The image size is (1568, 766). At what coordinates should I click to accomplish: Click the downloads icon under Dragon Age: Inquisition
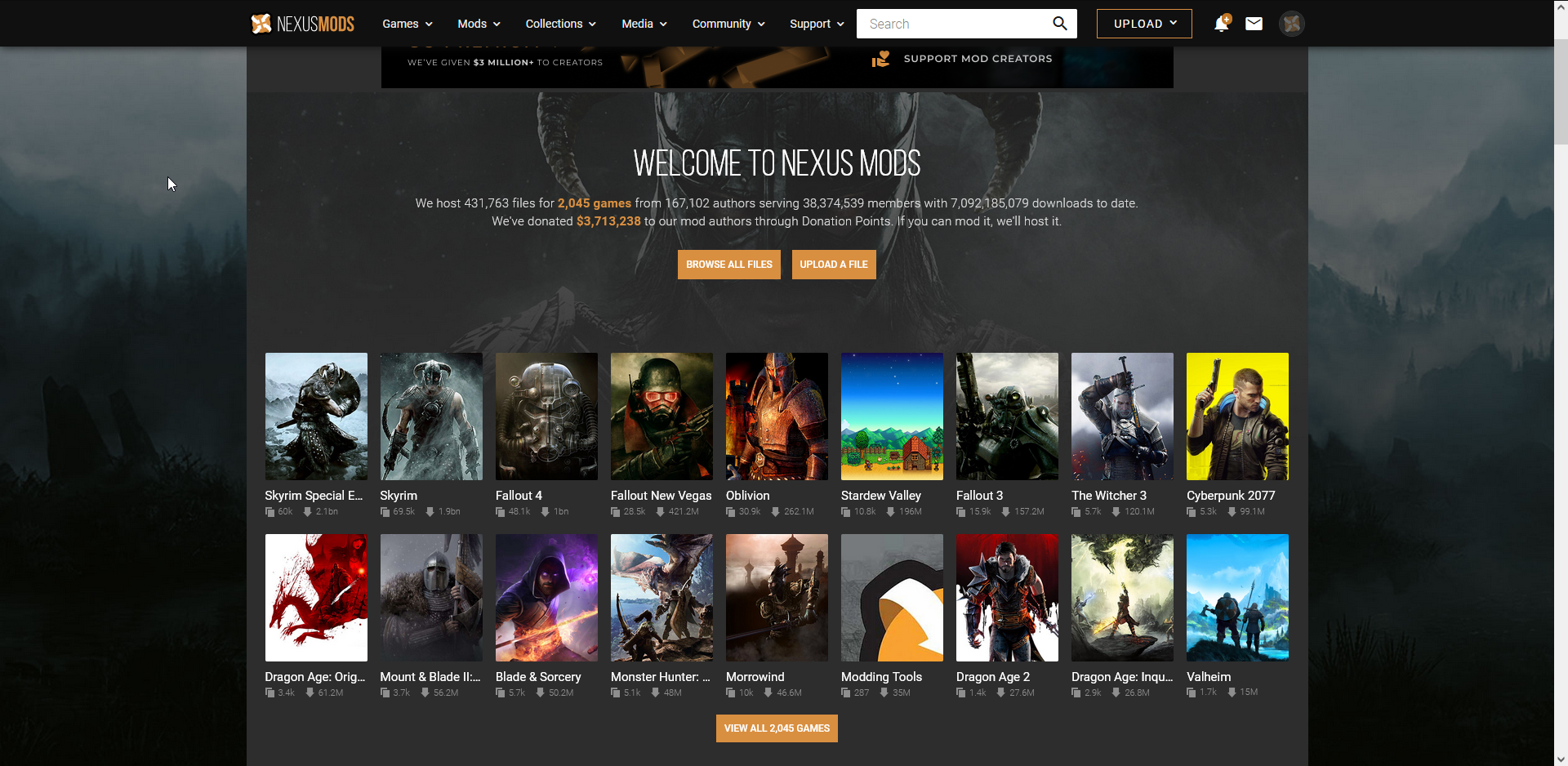coord(1116,693)
